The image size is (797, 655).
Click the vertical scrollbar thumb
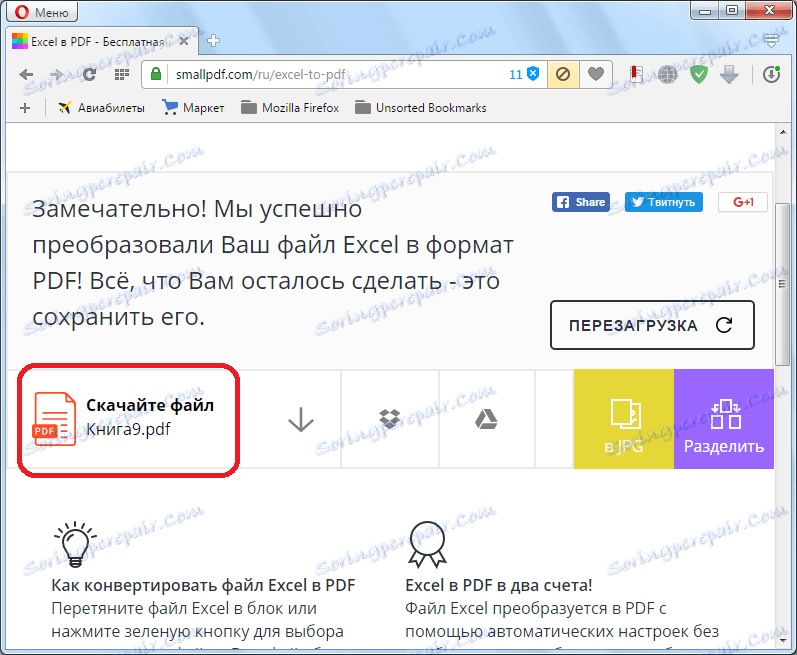click(x=783, y=284)
